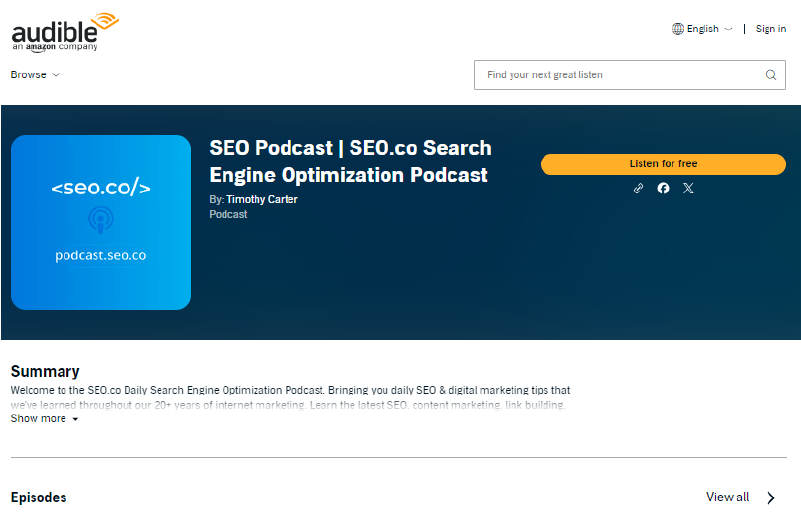Click the globe language icon
Screen dimensions: 801x531
tap(677, 29)
